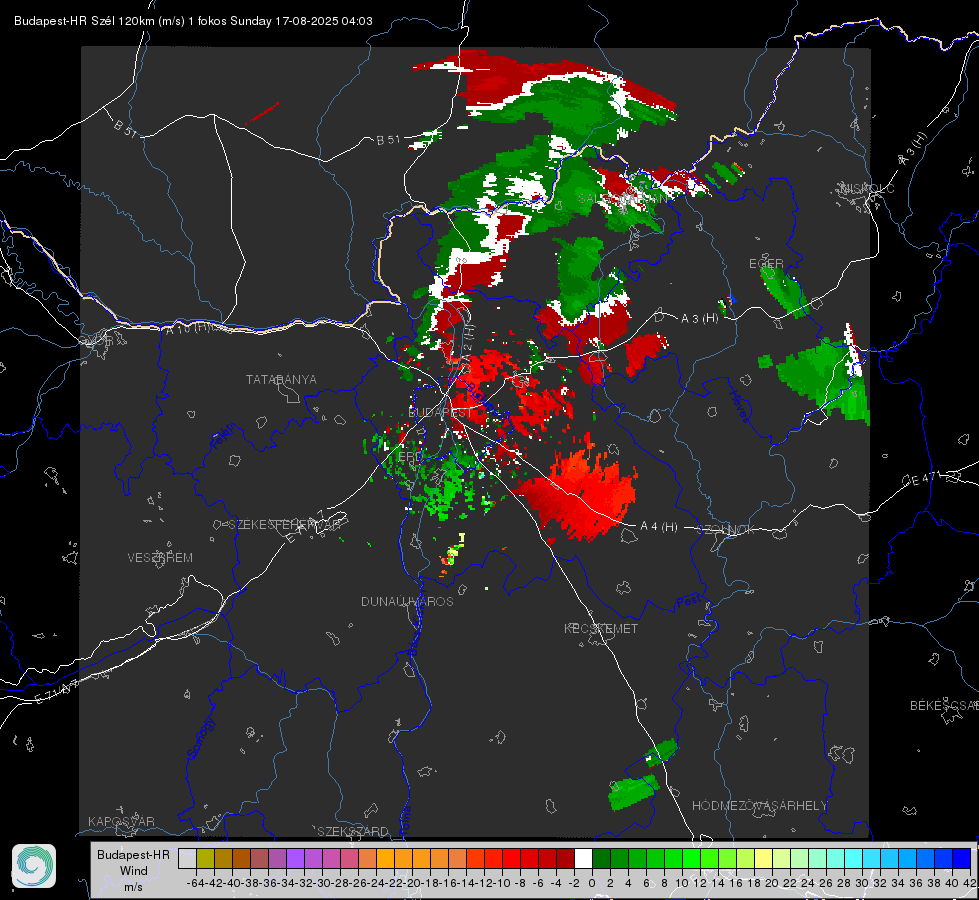
Task: Click the blue Somogy county label
Action: pos(200,738)
